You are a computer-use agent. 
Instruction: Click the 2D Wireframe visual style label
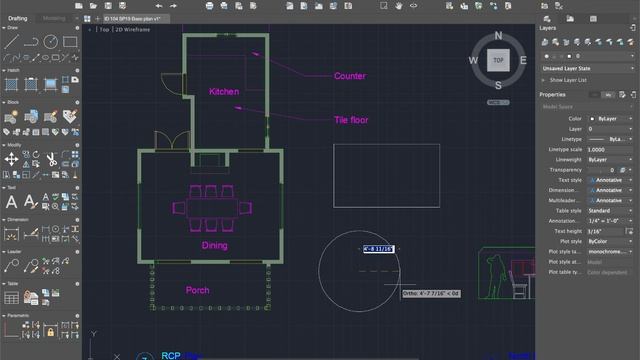point(132,29)
